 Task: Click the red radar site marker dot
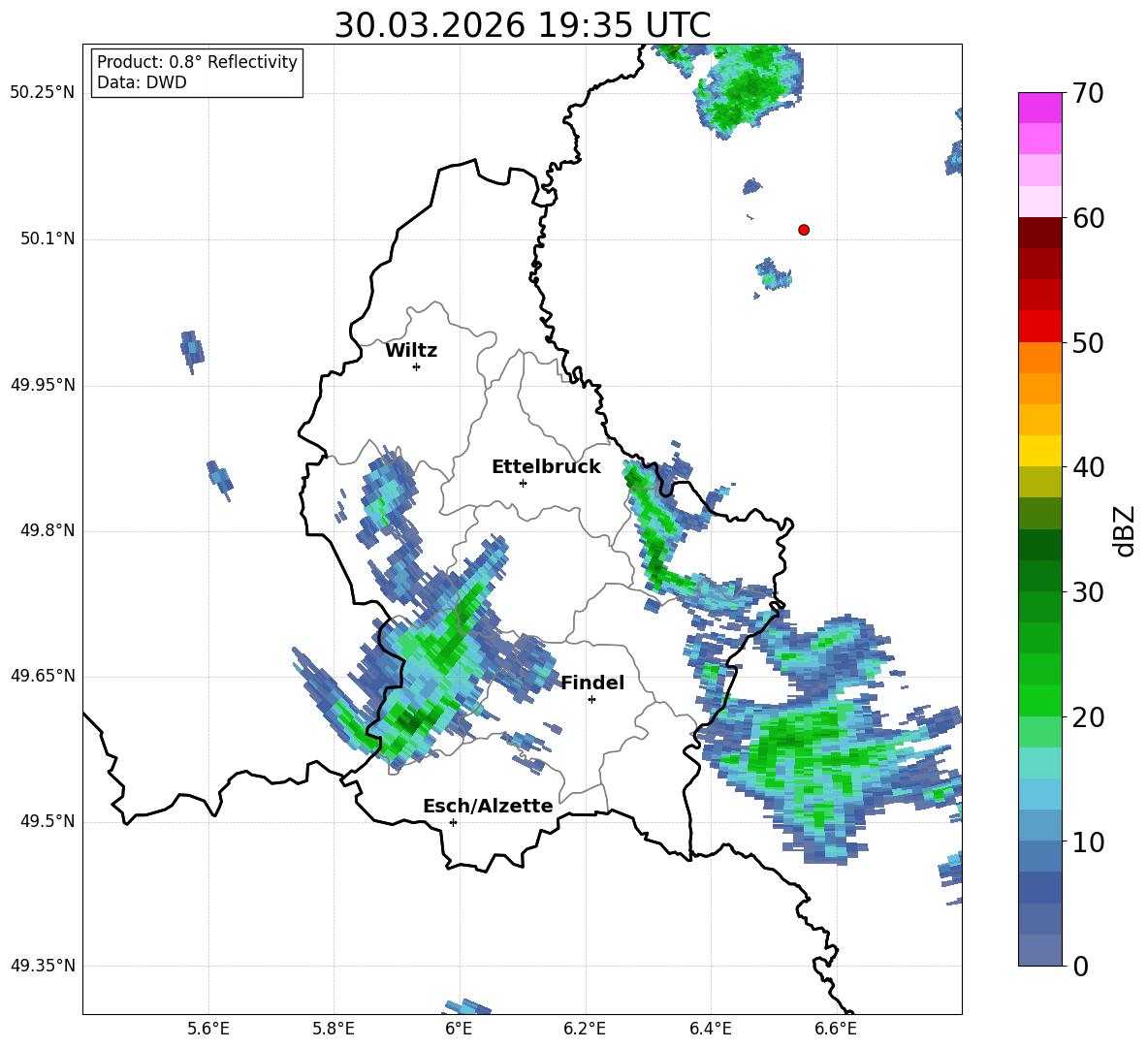pyautogui.click(x=803, y=230)
